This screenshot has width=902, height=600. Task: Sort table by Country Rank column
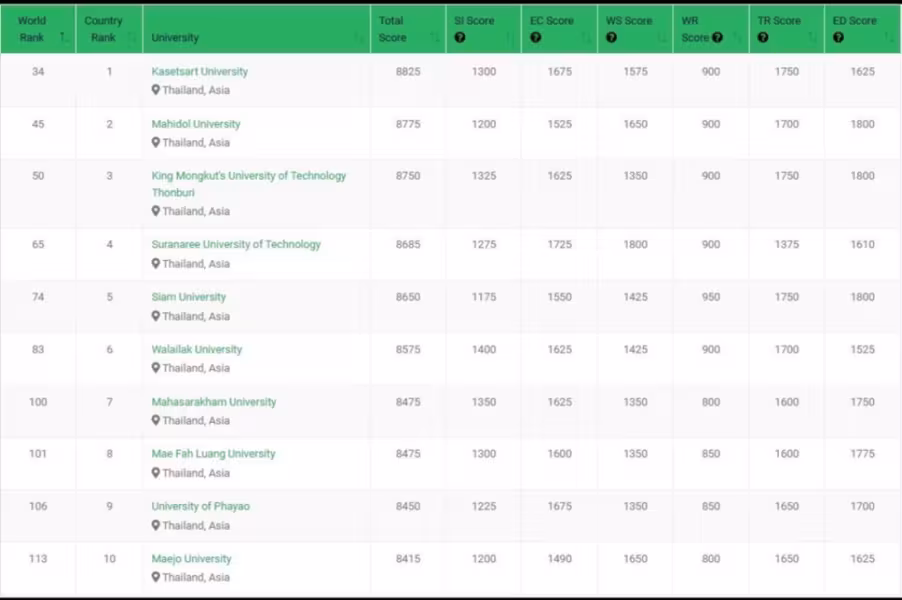(x=109, y=29)
